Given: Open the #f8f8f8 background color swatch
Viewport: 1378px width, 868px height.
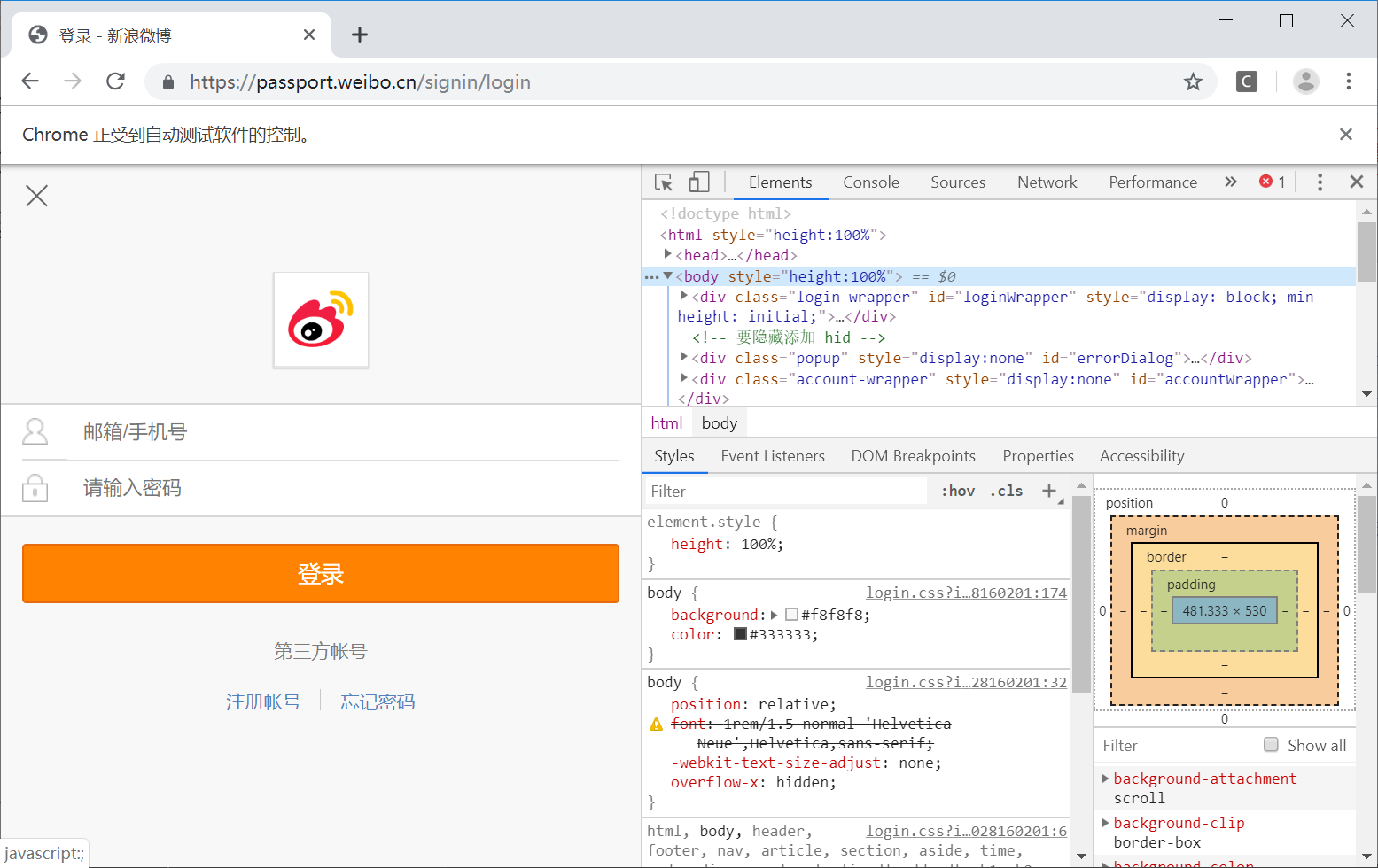Looking at the screenshot, I should (x=791, y=615).
